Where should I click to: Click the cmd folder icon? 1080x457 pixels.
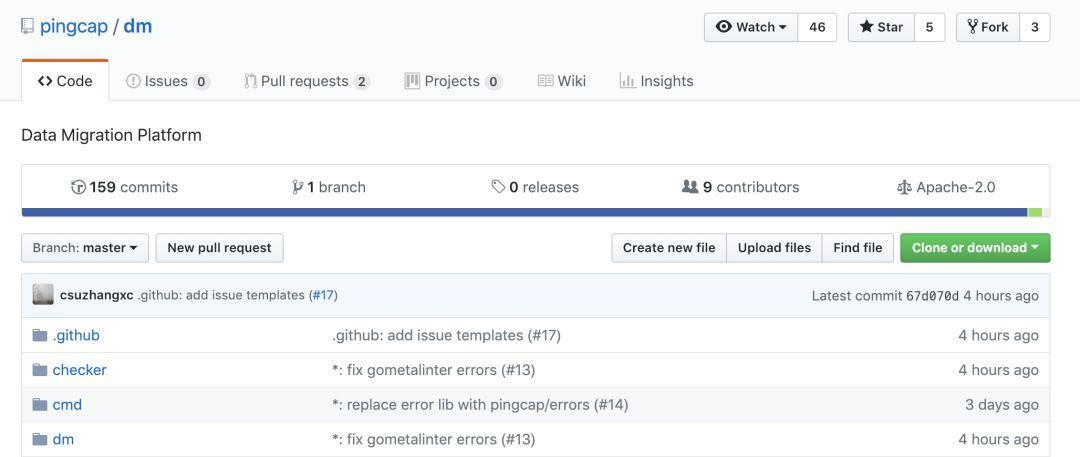click(40, 404)
